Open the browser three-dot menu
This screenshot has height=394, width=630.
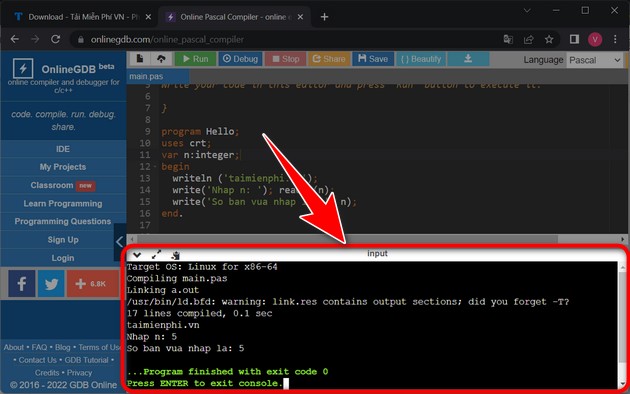pyautogui.click(x=615, y=39)
